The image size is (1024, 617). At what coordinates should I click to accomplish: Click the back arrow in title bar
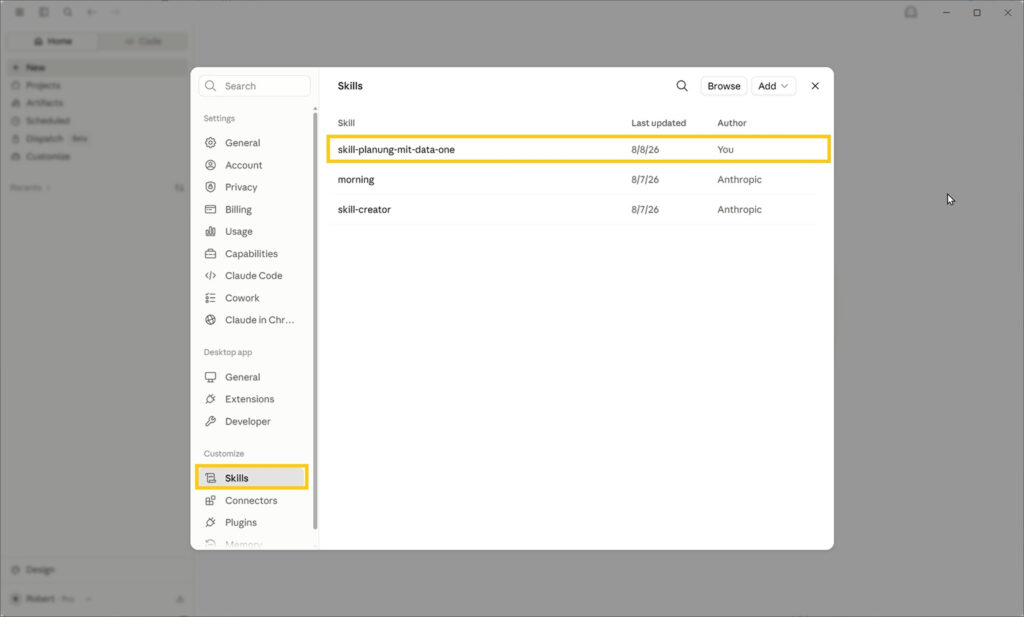point(91,12)
